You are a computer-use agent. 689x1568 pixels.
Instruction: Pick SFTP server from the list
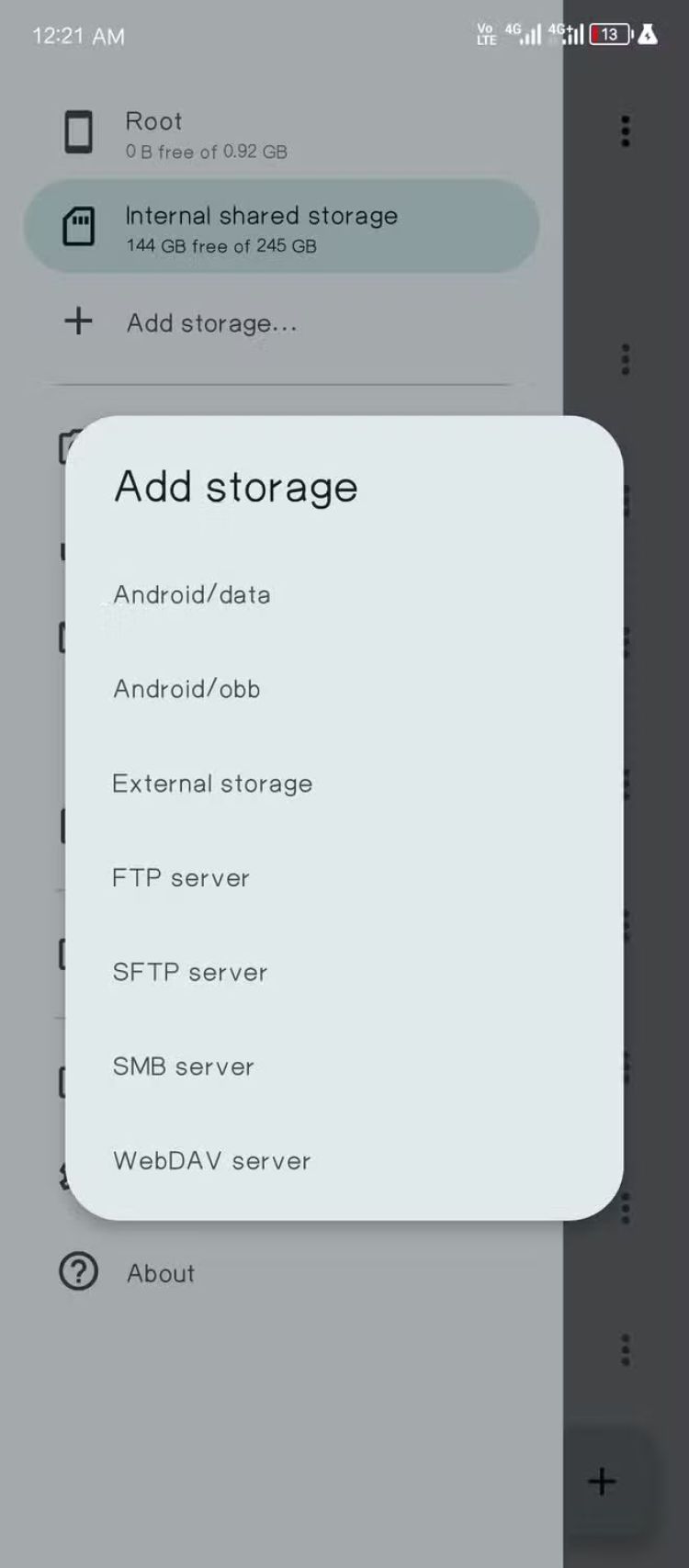pos(189,972)
